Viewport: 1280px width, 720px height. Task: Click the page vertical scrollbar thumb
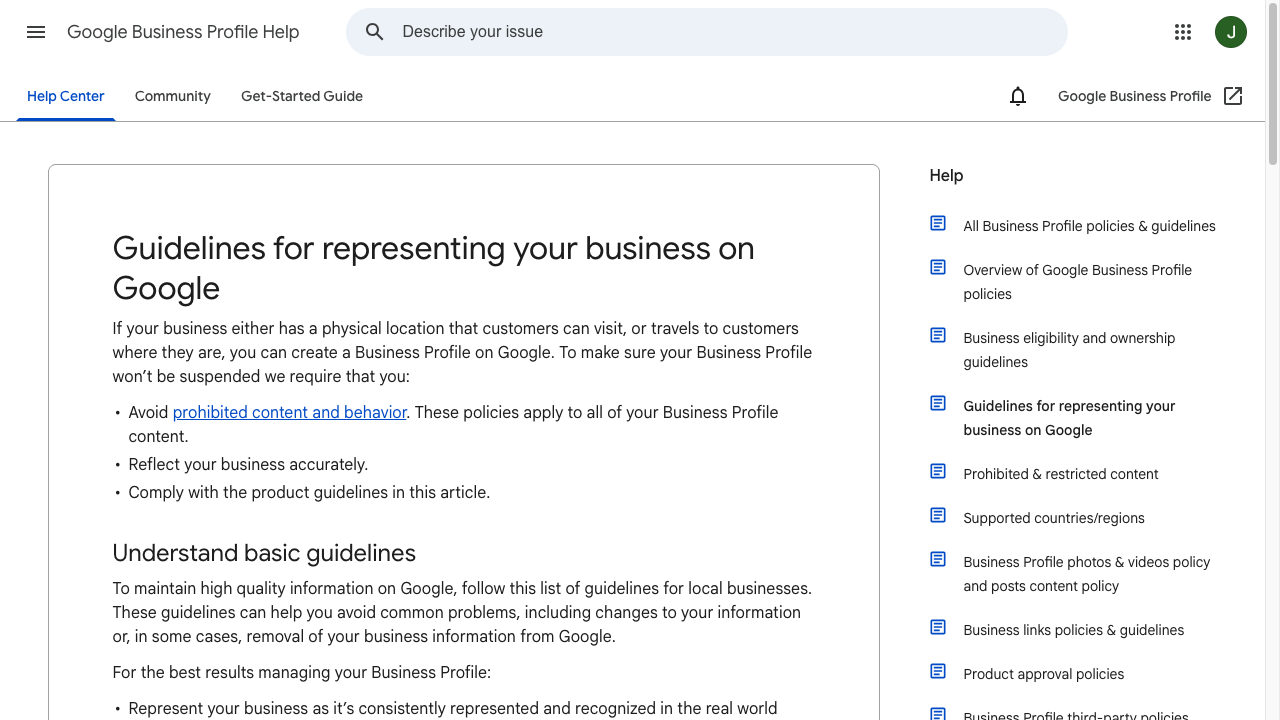coord(1273,86)
